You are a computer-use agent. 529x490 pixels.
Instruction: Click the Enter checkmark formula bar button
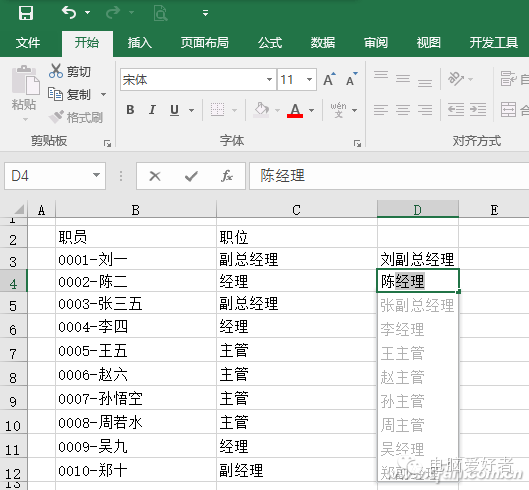191,176
